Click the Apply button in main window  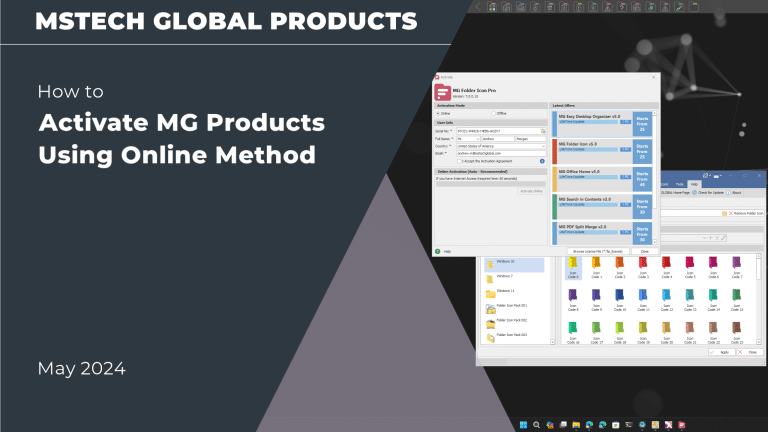721,352
